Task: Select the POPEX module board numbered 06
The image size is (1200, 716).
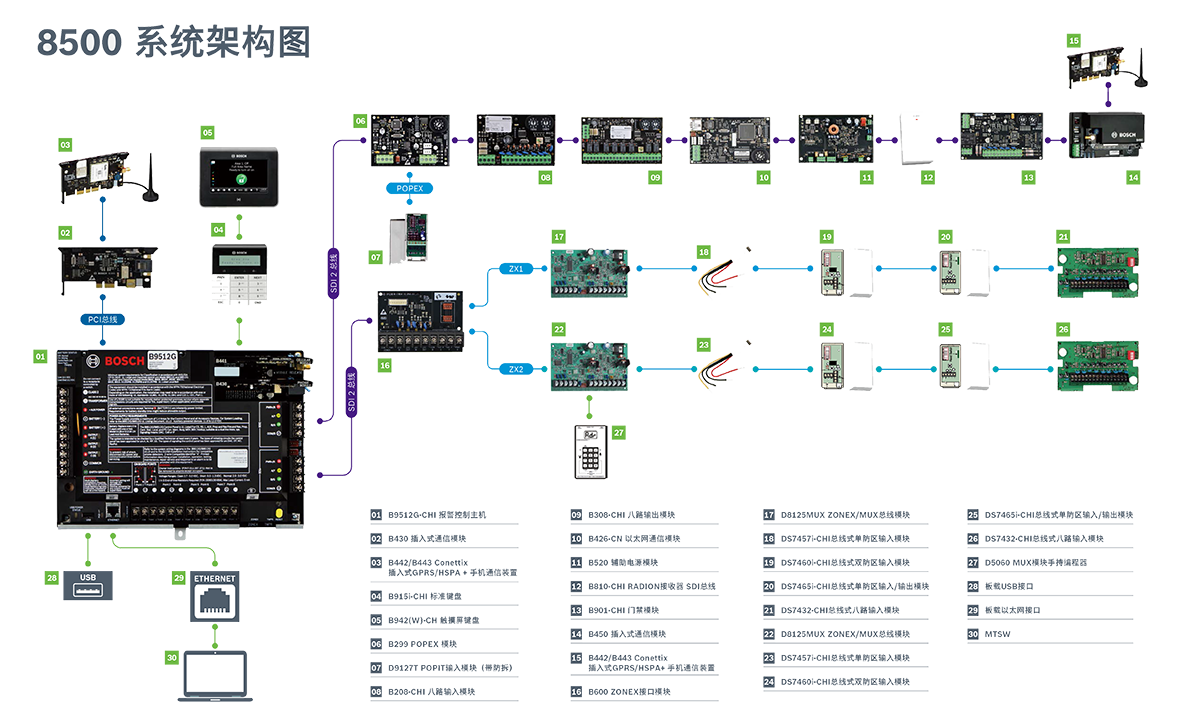Action: tap(410, 141)
